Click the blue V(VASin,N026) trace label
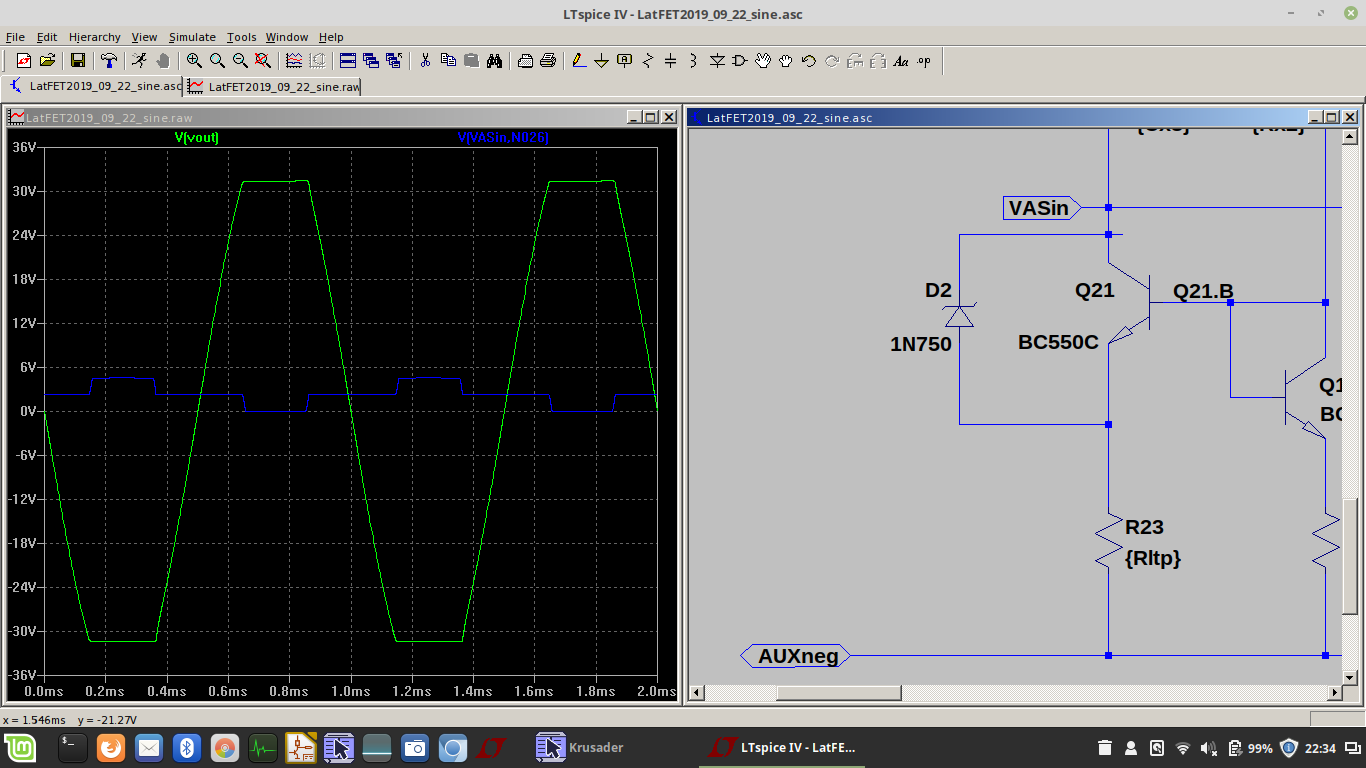1366x768 pixels. [503, 137]
